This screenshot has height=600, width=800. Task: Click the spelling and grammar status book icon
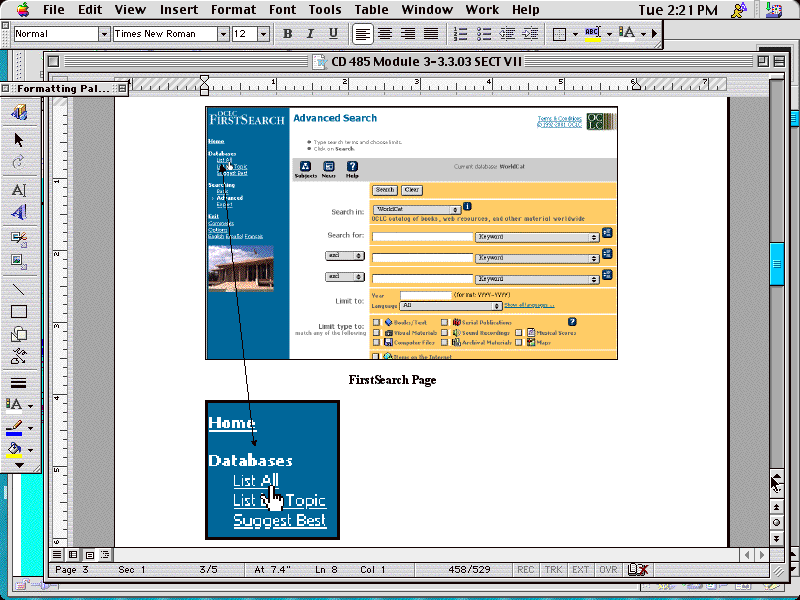[x=637, y=569]
